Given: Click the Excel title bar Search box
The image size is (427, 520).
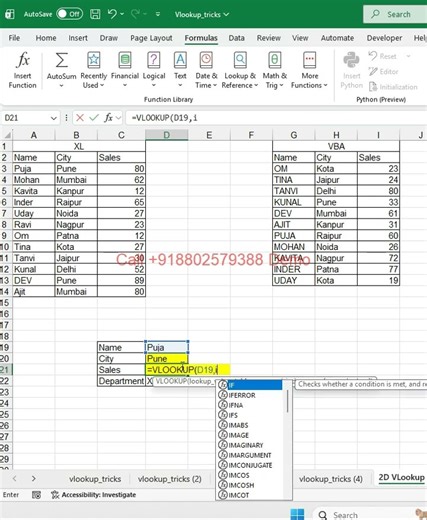Looking at the screenshot, I should point(395,14).
